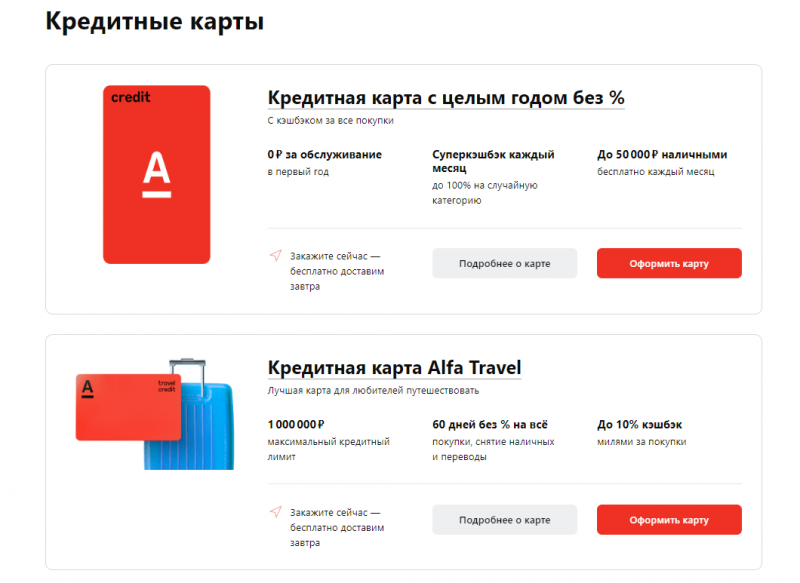
Task: Click the "Суперкэшбэк каждый месяц" feature text
Action: coord(493,162)
